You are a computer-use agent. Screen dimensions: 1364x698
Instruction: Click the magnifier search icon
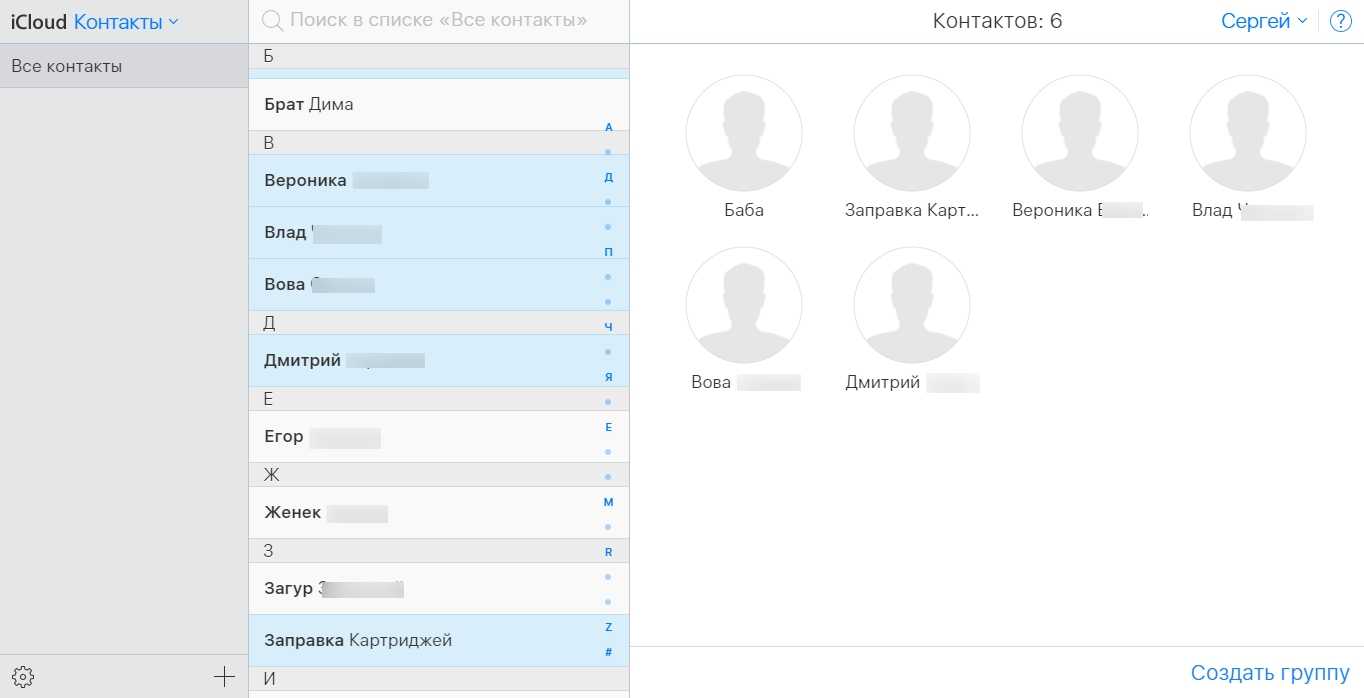pyautogui.click(x=271, y=21)
